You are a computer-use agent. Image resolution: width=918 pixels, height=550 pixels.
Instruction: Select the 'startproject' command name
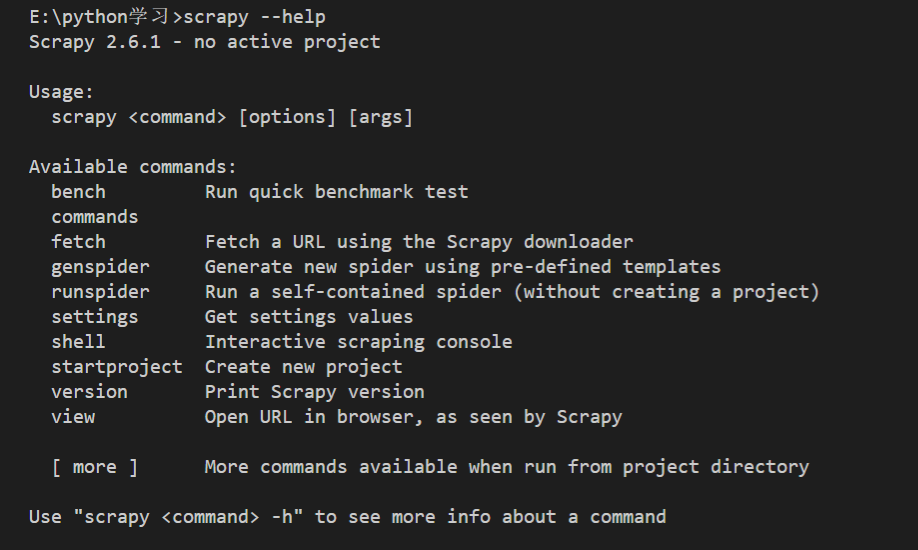117,367
